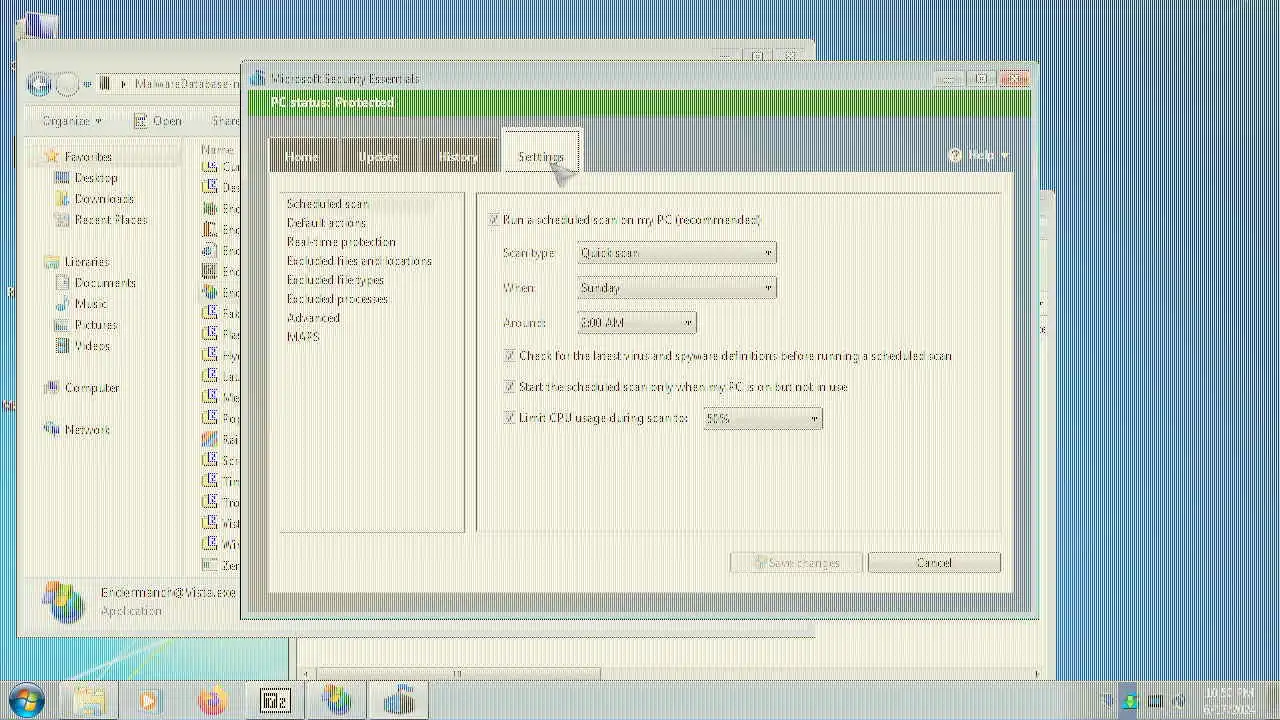This screenshot has height=720, width=1280.
Task: Click the green tray icon
Action: coord(1130,701)
